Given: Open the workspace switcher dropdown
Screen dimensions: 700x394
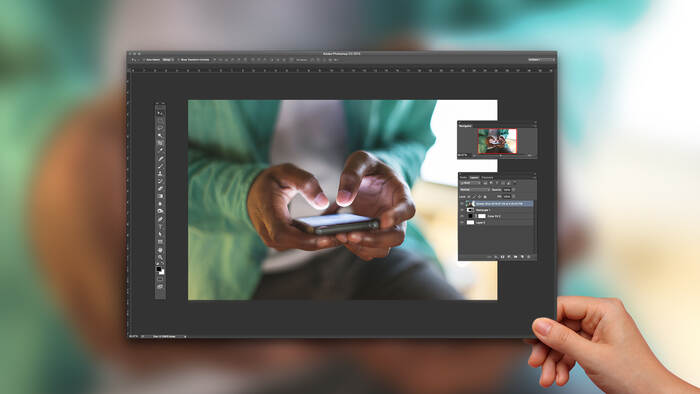Looking at the screenshot, I should (x=541, y=59).
